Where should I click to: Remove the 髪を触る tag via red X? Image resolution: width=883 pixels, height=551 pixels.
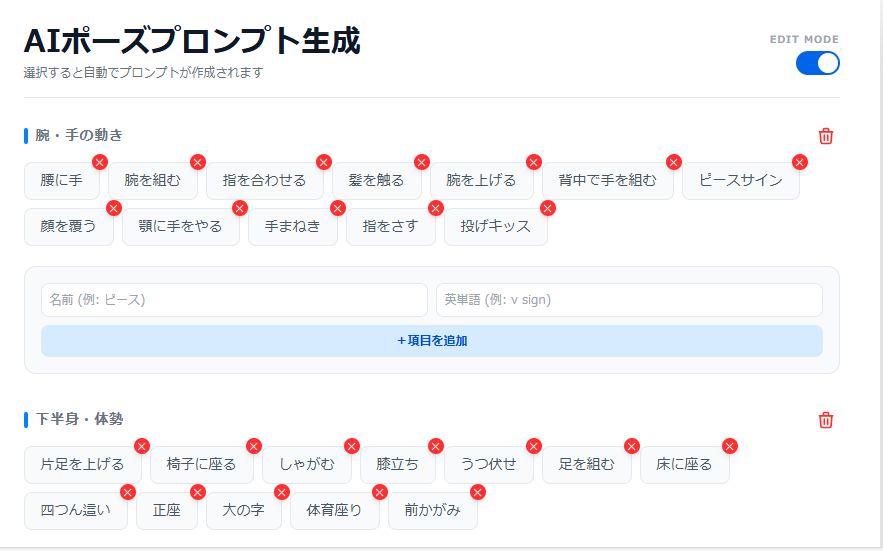coord(422,162)
